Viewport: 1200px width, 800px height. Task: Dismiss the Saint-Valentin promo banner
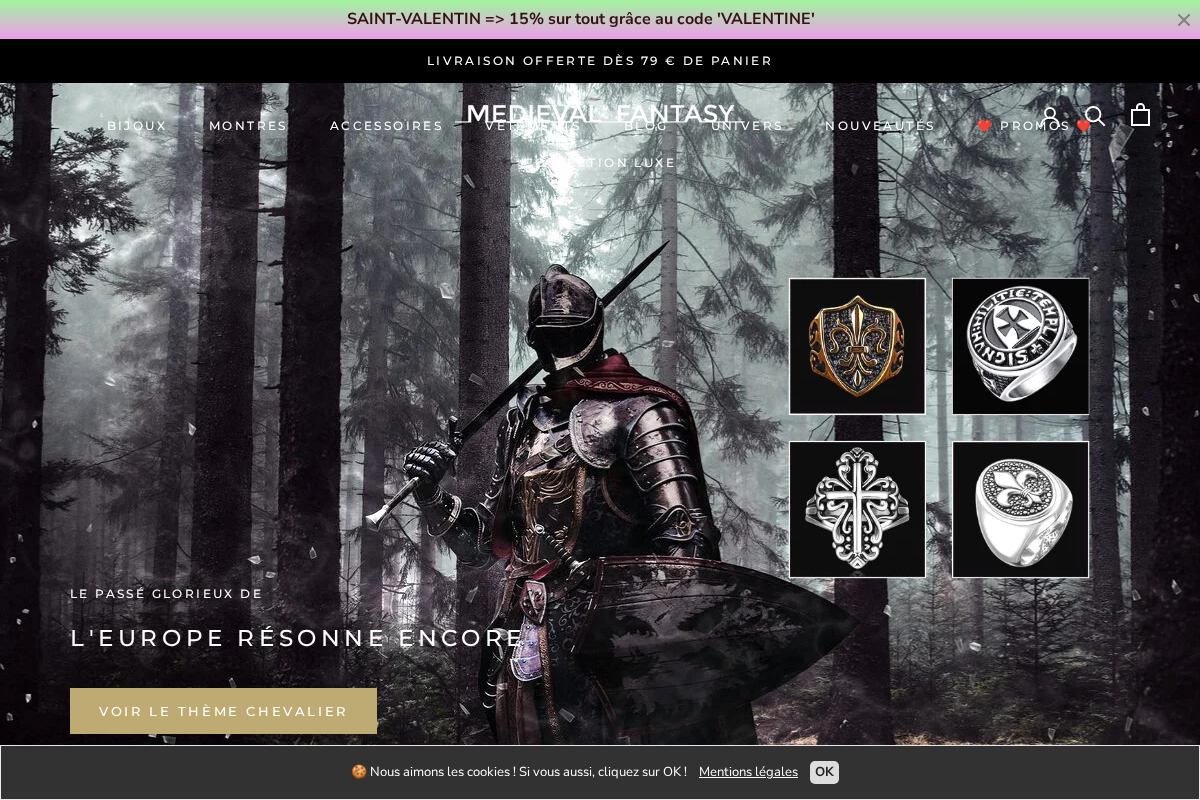tap(1183, 20)
